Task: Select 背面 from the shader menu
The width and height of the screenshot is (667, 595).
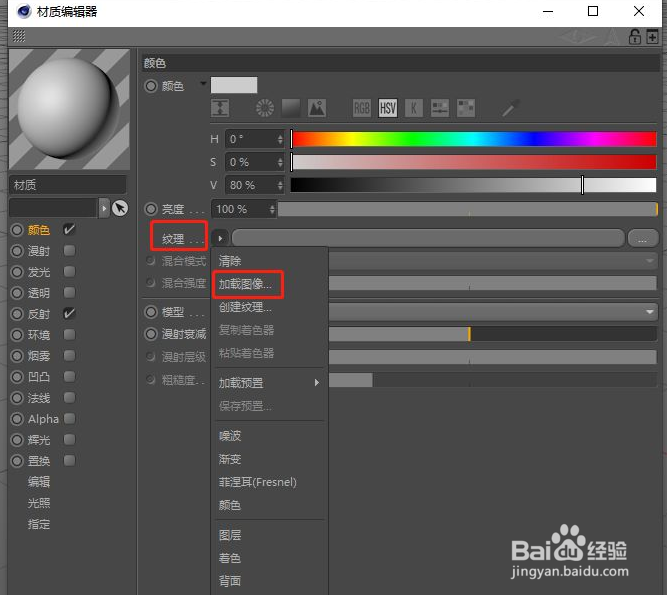Action: (230, 581)
